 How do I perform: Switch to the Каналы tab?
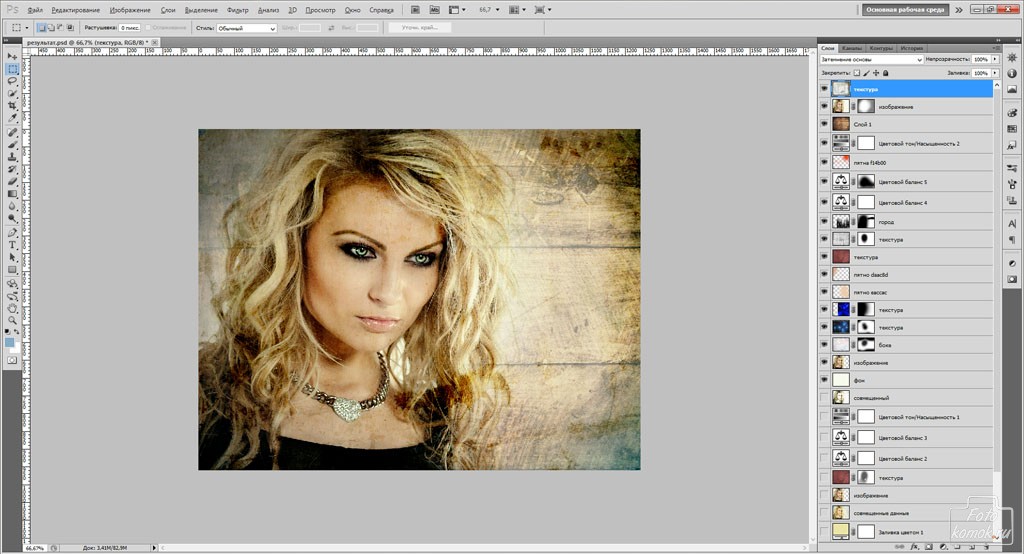point(852,47)
